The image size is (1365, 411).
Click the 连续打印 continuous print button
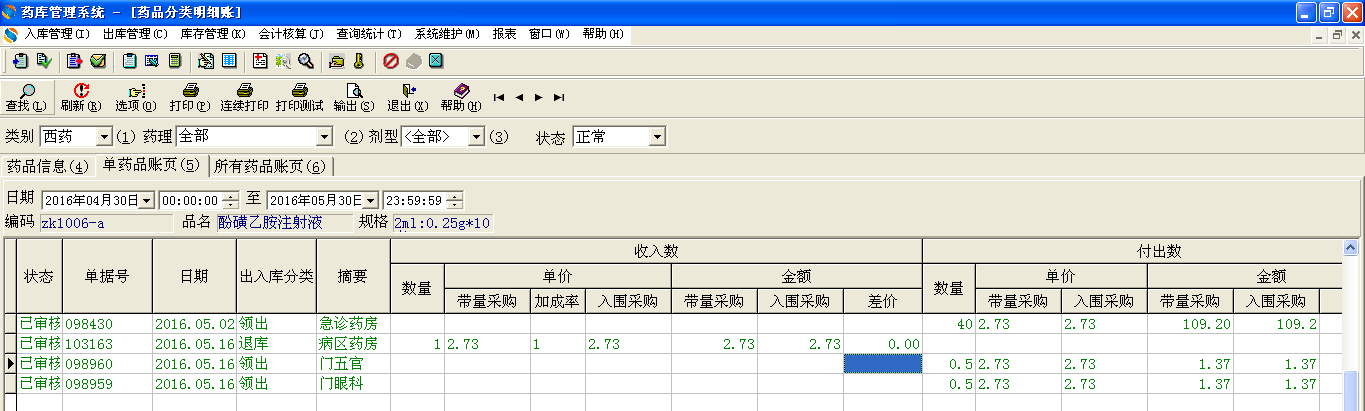pyautogui.click(x=244, y=97)
